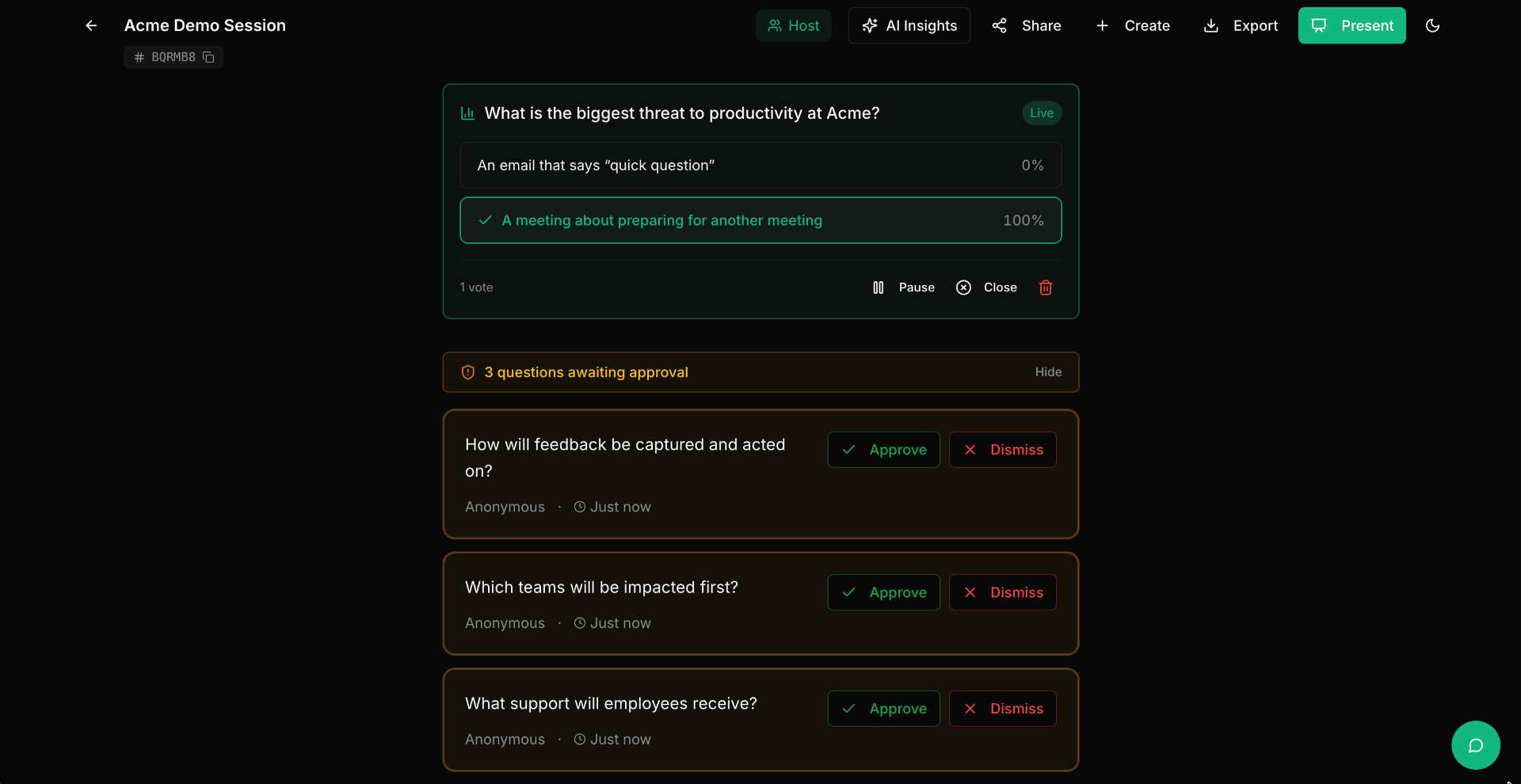Open the Host view
The image size is (1521, 784).
click(793, 25)
